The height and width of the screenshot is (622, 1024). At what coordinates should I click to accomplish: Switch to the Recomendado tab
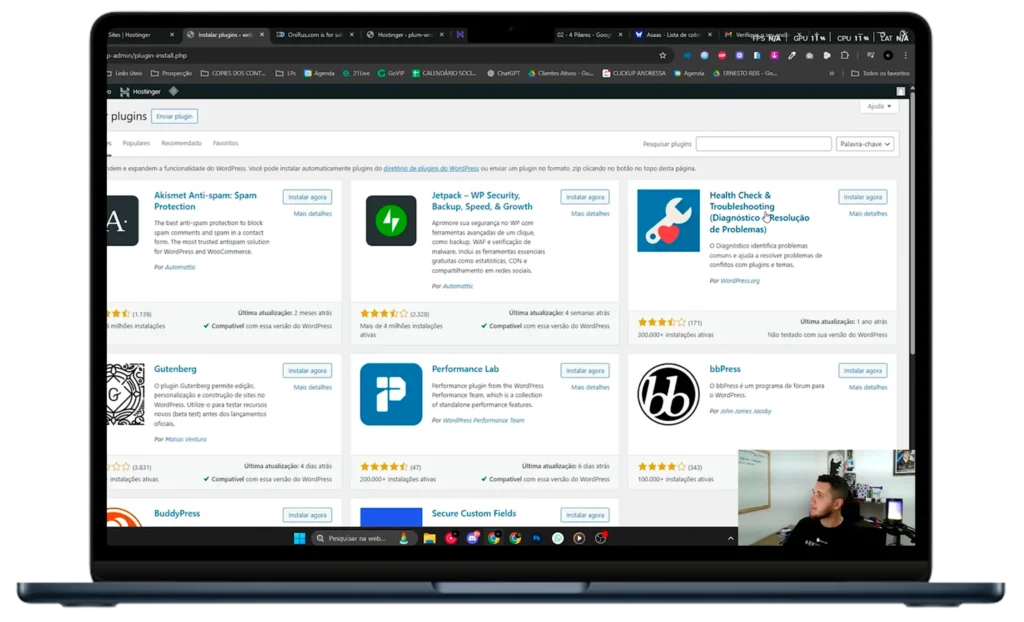click(181, 143)
